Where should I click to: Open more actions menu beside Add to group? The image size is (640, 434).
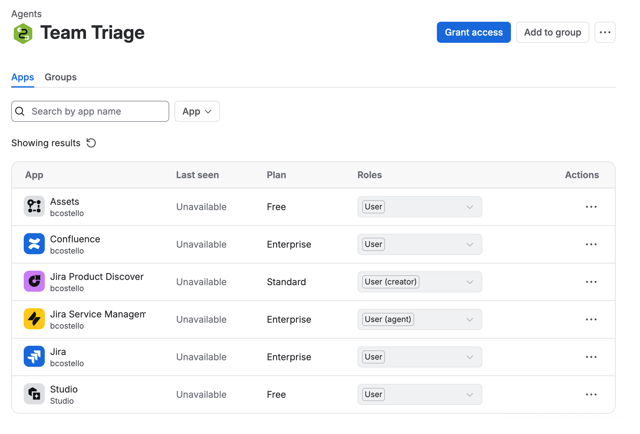[605, 32]
